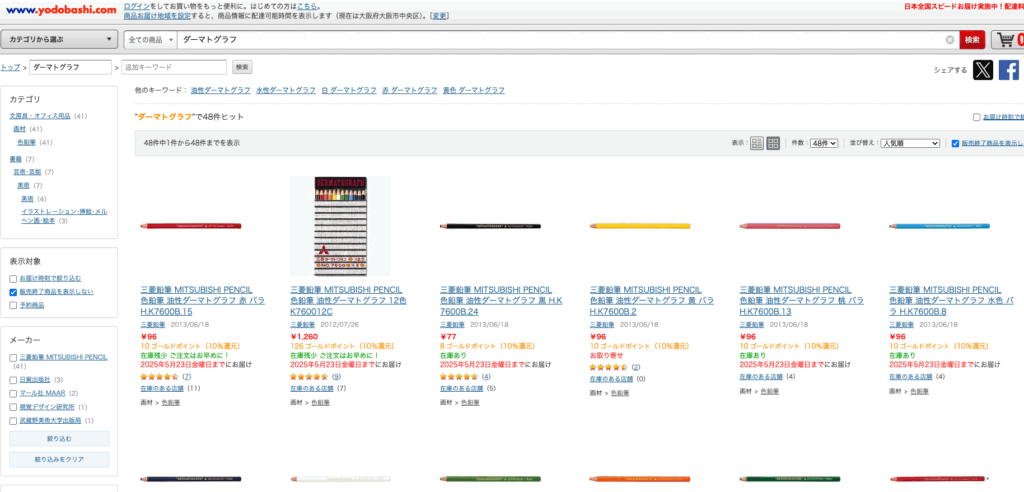Image resolution: width=1024 pixels, height=492 pixels.
Task: Open reviews (9) for 12-color set
Action: point(336,377)
